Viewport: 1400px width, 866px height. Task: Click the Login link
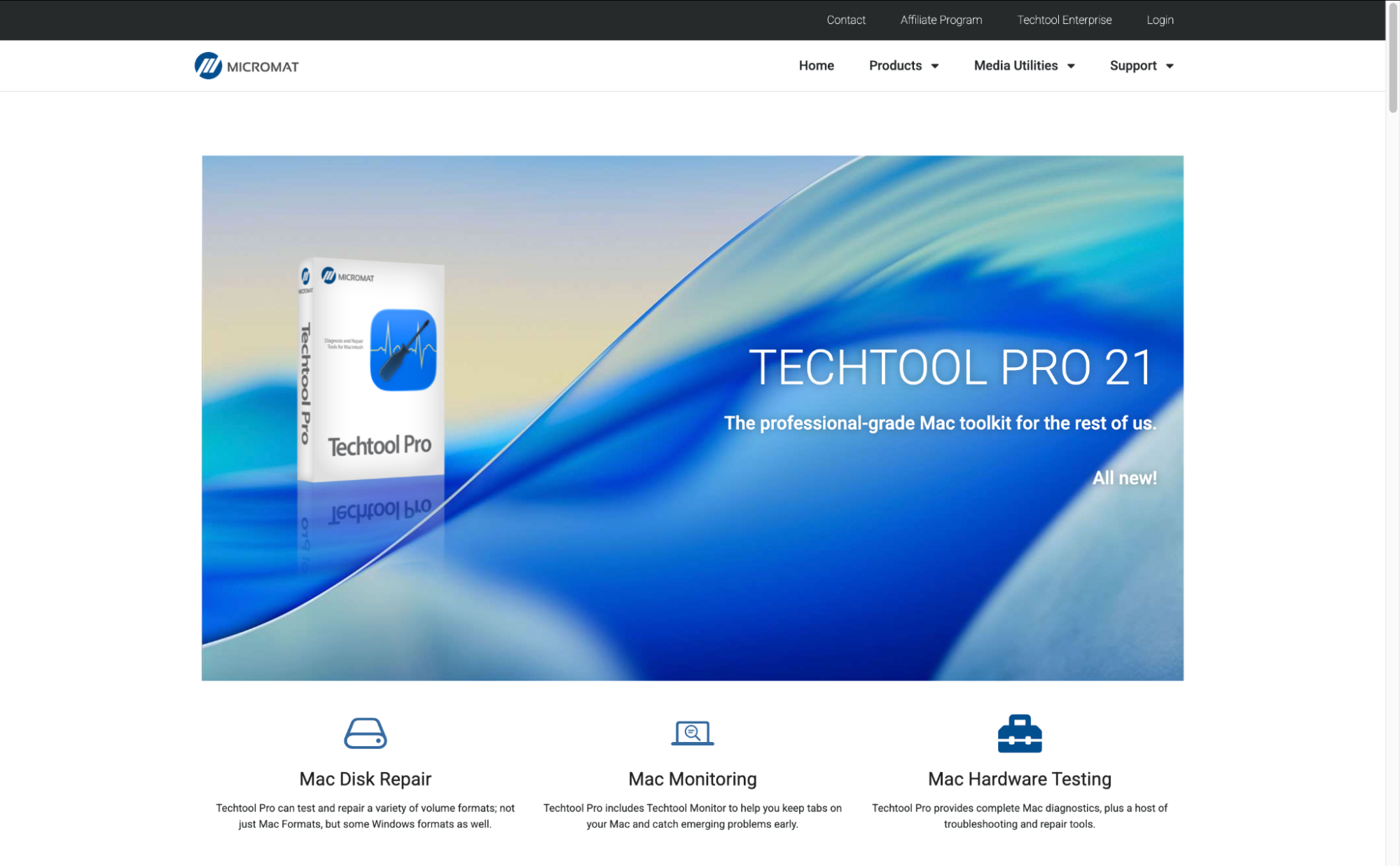[1160, 20]
